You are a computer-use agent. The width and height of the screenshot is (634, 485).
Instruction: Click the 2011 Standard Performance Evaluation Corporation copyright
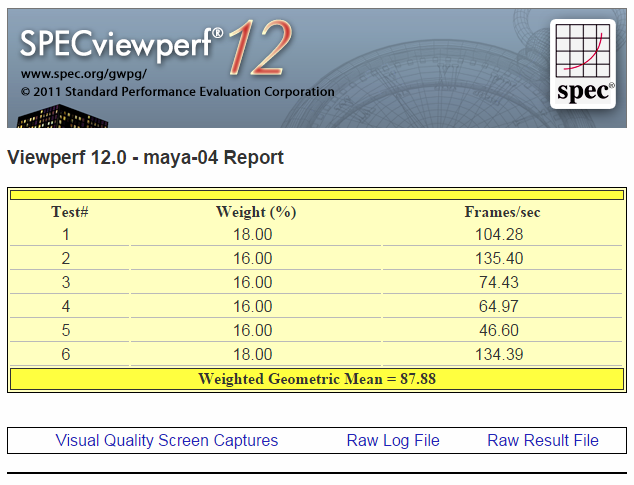coord(178,92)
